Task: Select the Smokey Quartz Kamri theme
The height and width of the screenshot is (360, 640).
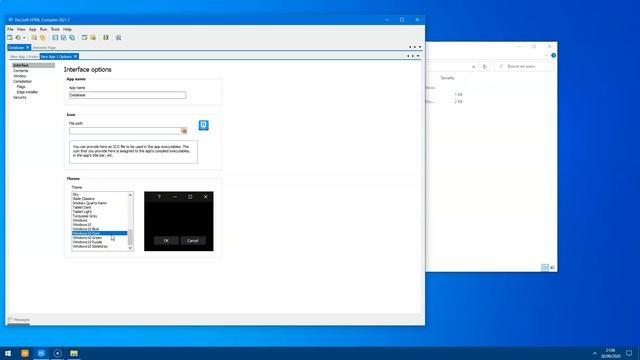Action: [x=90, y=203]
